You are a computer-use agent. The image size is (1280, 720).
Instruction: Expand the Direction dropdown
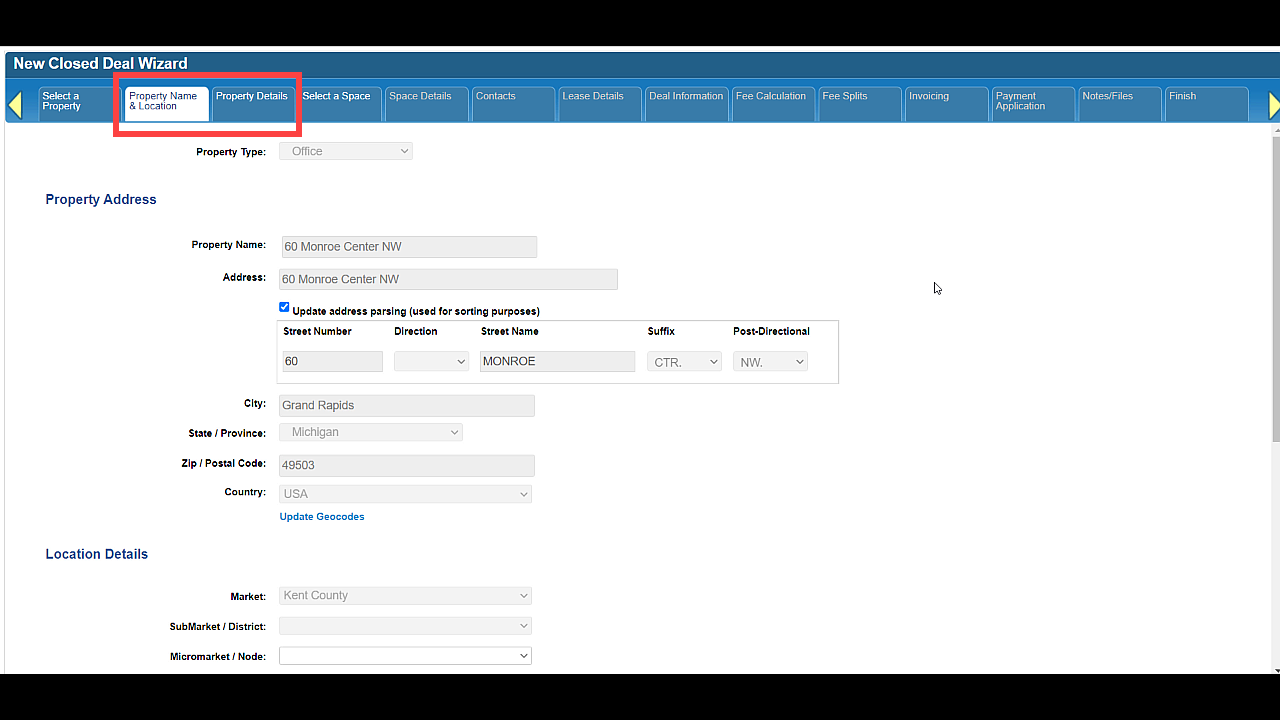(x=431, y=362)
